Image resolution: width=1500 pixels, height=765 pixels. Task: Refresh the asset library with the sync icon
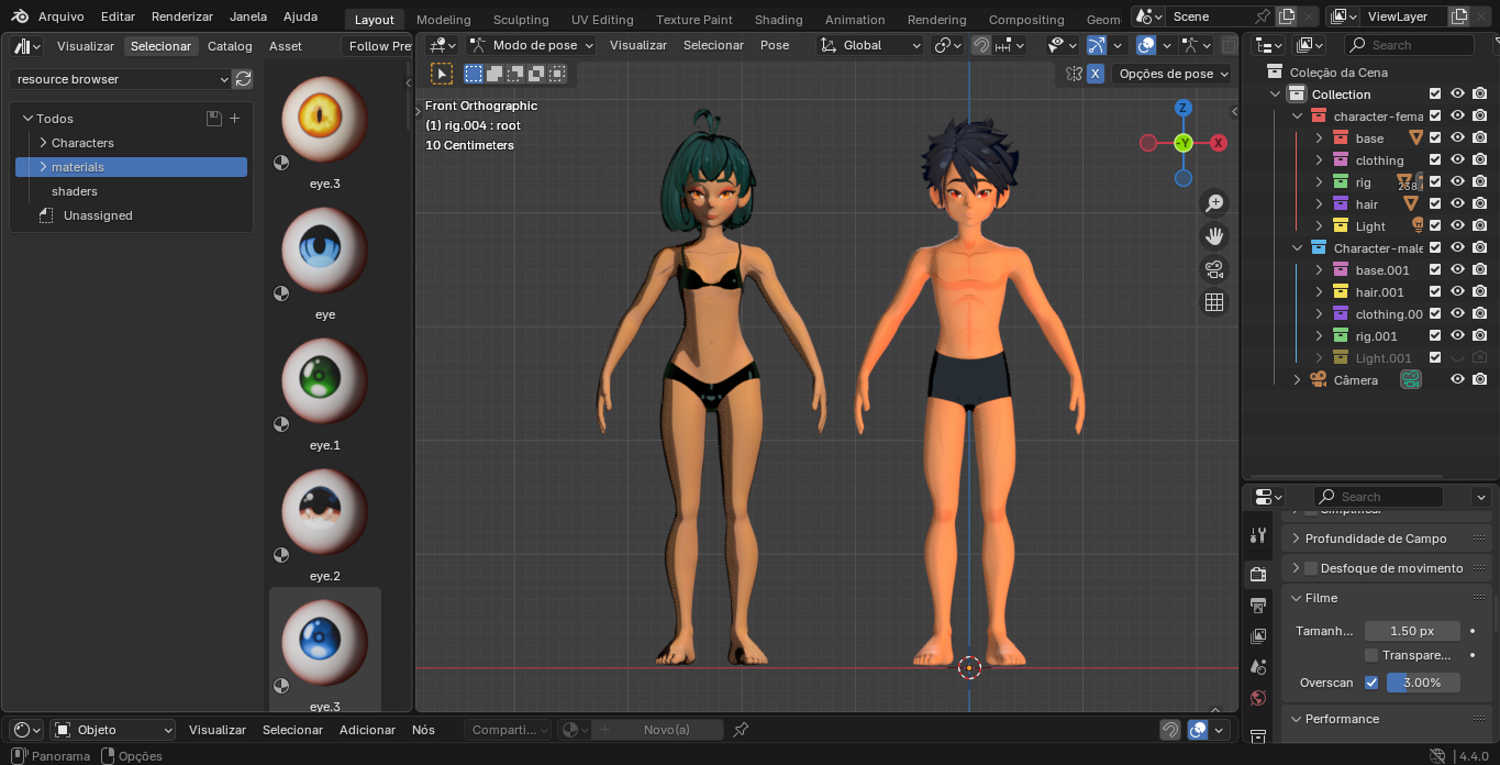pyautogui.click(x=243, y=79)
